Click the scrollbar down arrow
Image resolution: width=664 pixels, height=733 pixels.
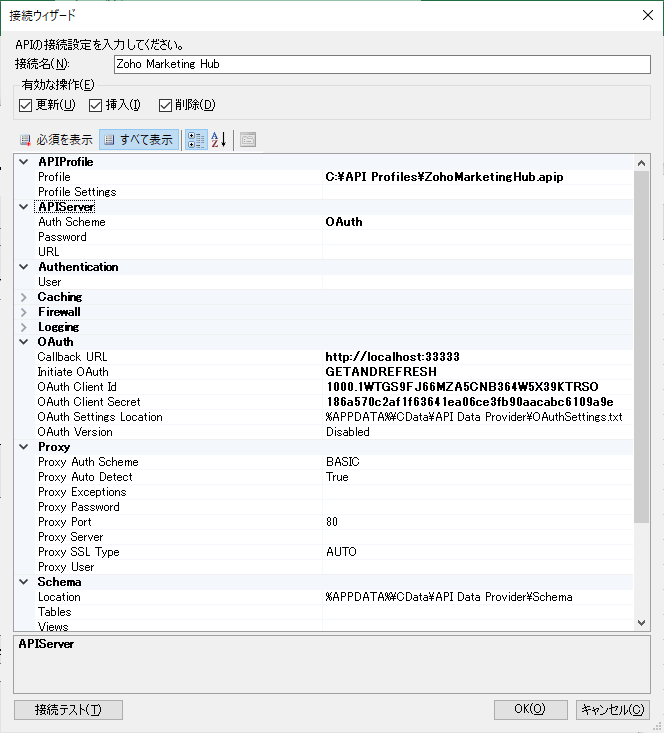click(x=642, y=623)
